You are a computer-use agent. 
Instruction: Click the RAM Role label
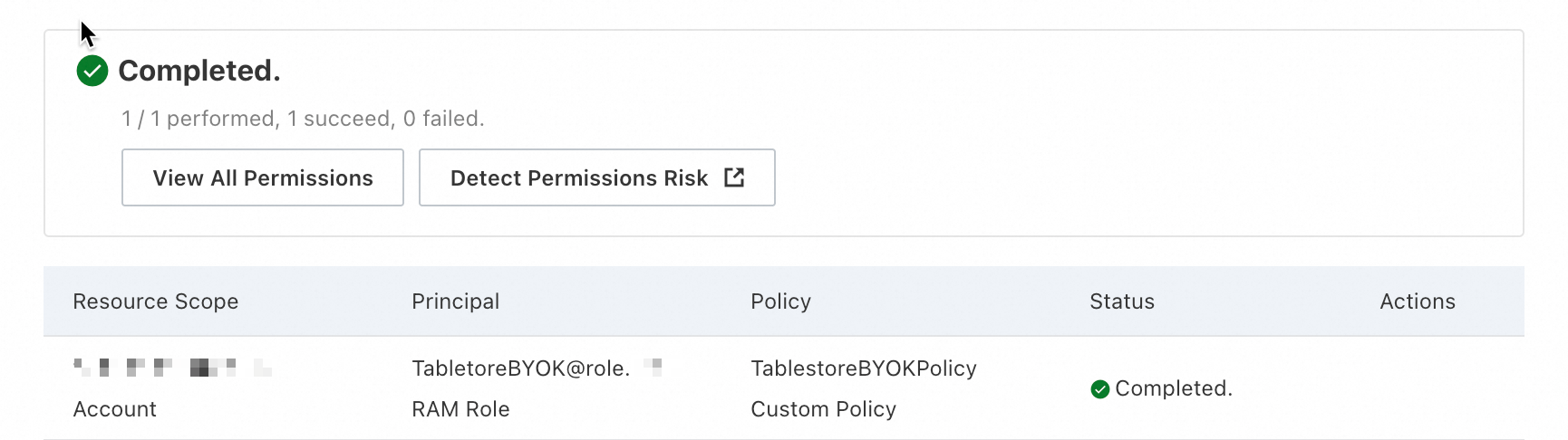tap(460, 409)
